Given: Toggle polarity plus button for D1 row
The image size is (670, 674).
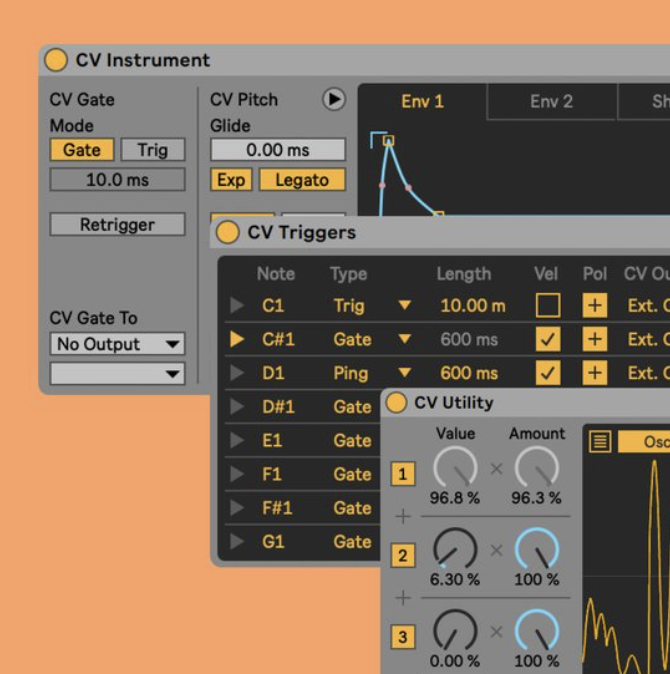Looking at the screenshot, I should point(595,373).
